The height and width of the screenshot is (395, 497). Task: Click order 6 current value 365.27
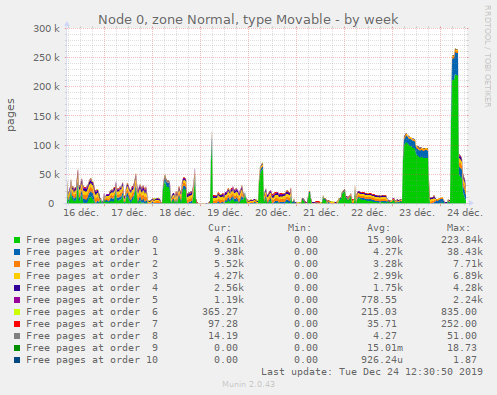(220, 312)
